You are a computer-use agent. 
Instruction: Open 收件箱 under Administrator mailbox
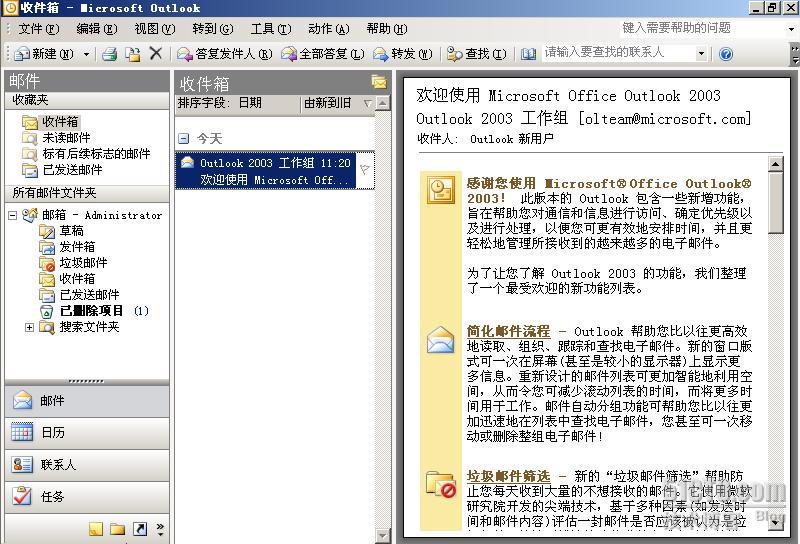click(x=67, y=279)
